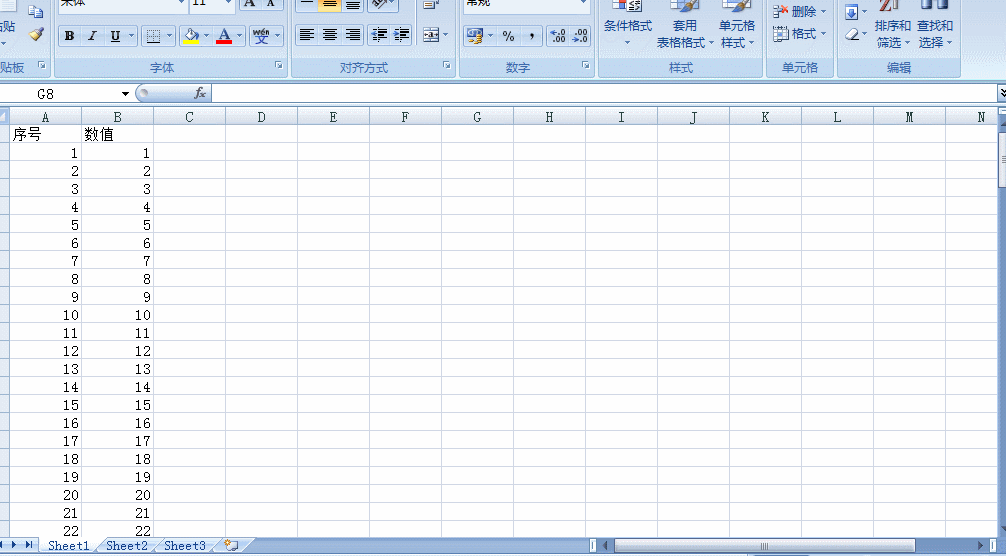This screenshot has width=1006, height=556.
Task: Select cell B1 containing 数值
Action: pyautogui.click(x=117, y=134)
